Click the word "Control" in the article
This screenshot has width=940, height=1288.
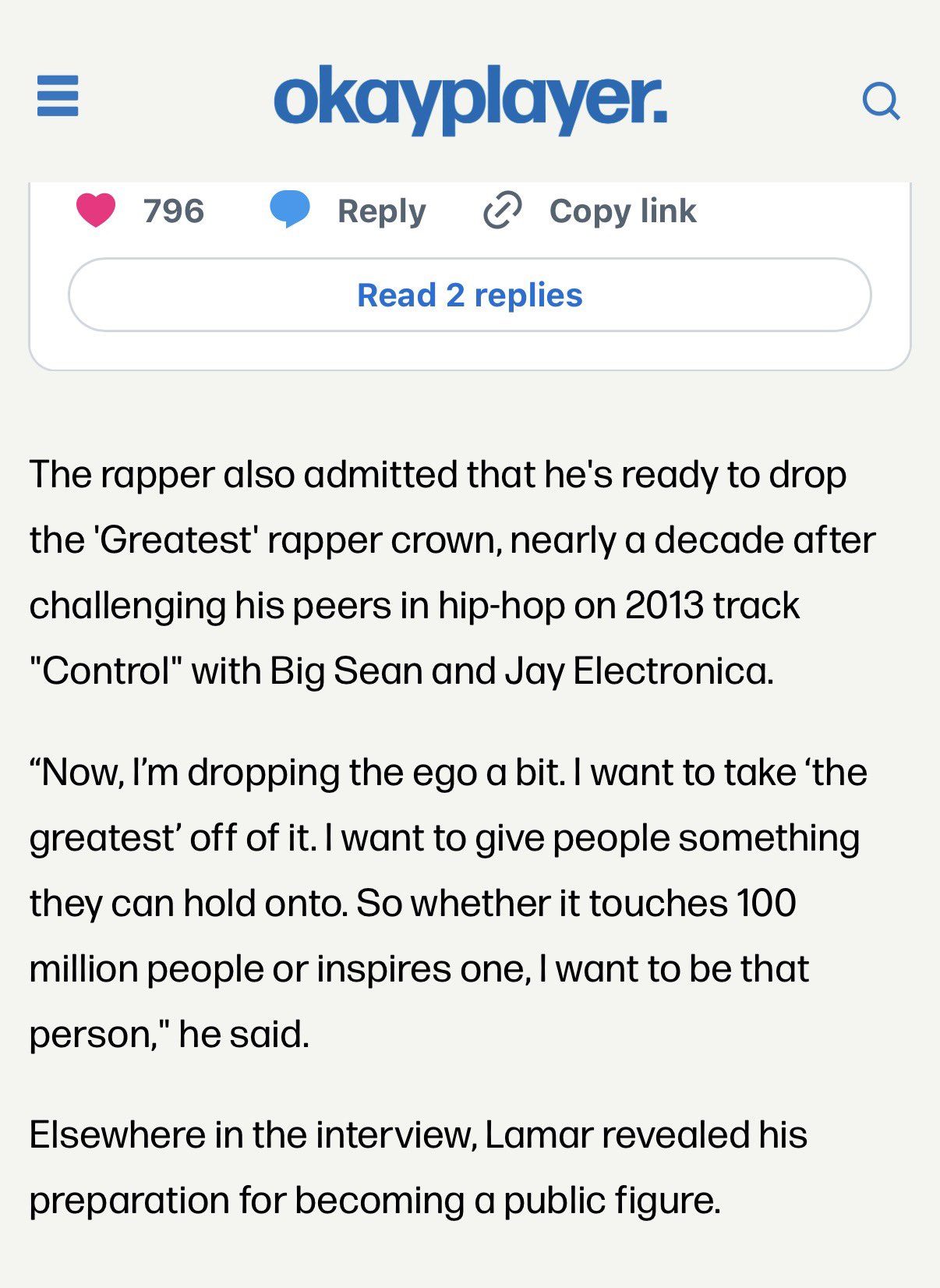[105, 671]
